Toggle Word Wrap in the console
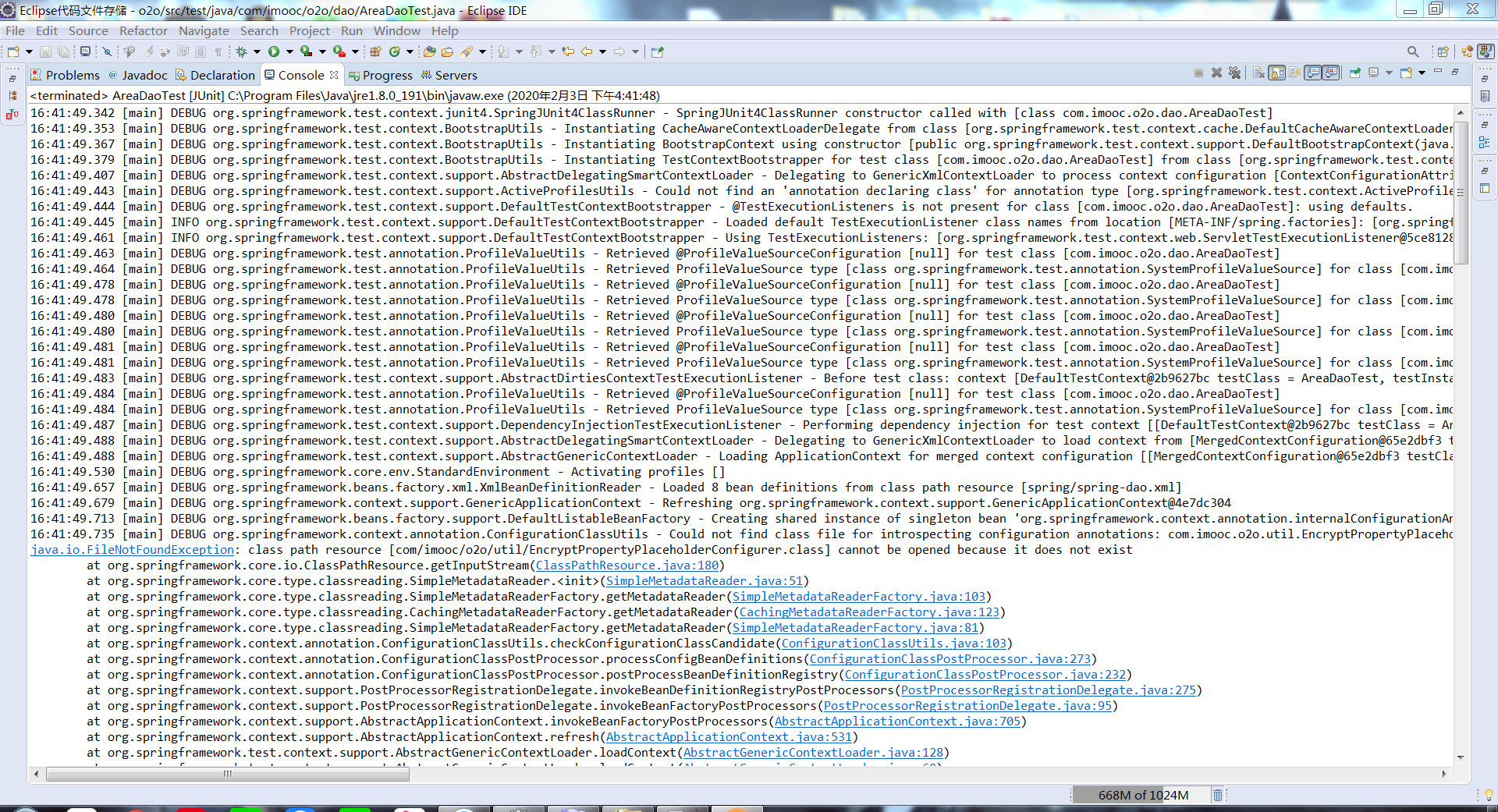This screenshot has width=1498, height=812. pyautogui.click(x=1294, y=73)
